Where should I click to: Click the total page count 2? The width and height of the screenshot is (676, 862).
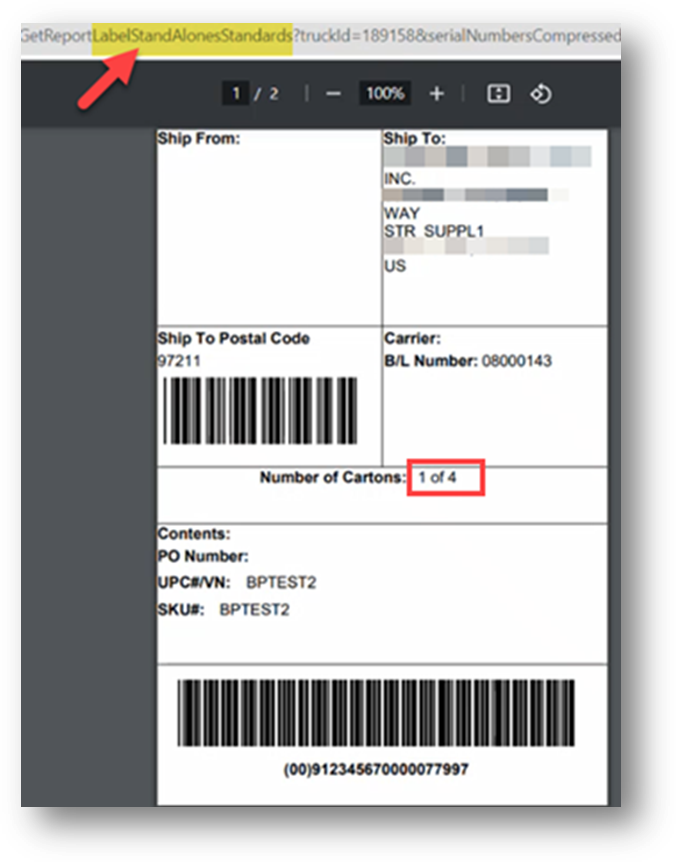click(x=274, y=93)
